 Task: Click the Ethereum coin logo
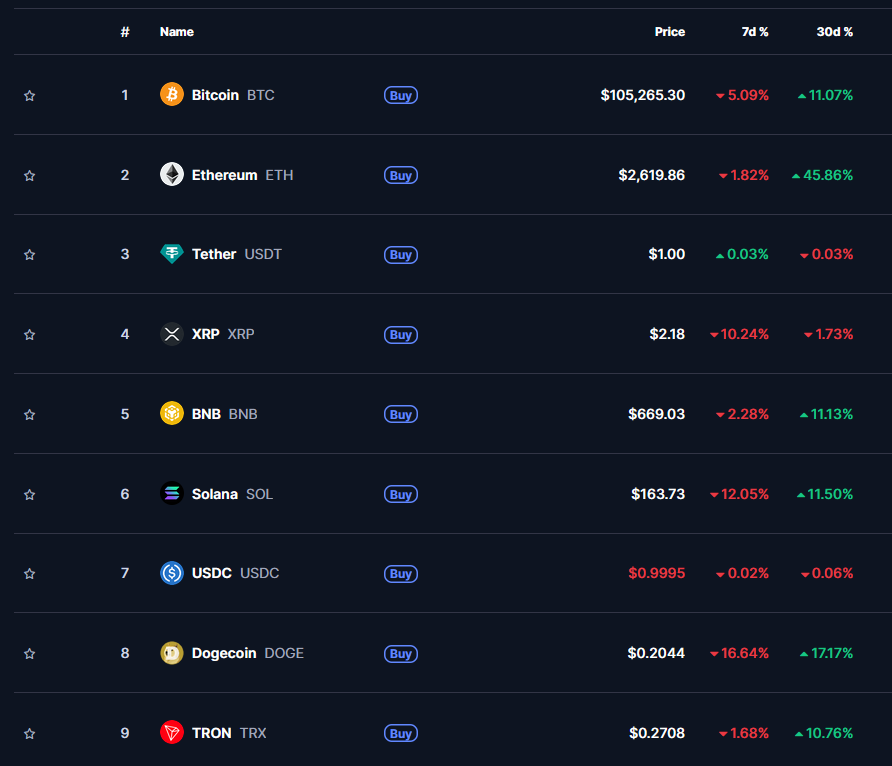point(171,175)
